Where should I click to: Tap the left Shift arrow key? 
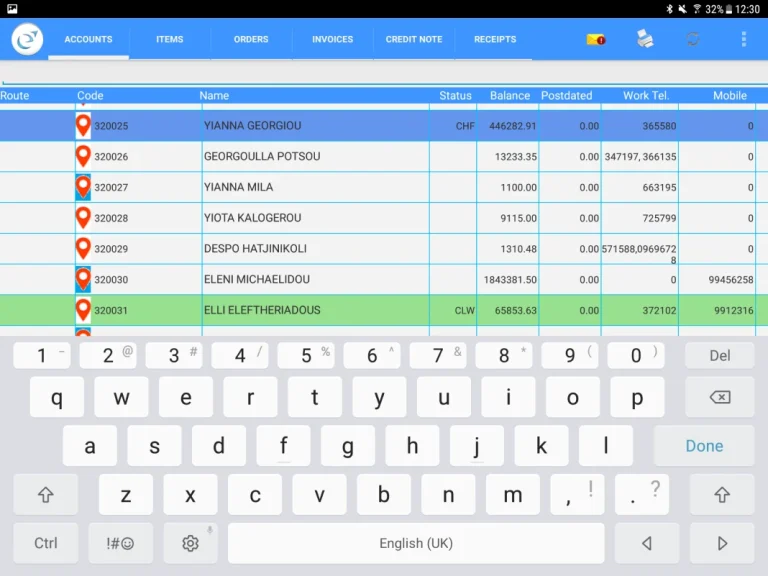[x=46, y=495]
